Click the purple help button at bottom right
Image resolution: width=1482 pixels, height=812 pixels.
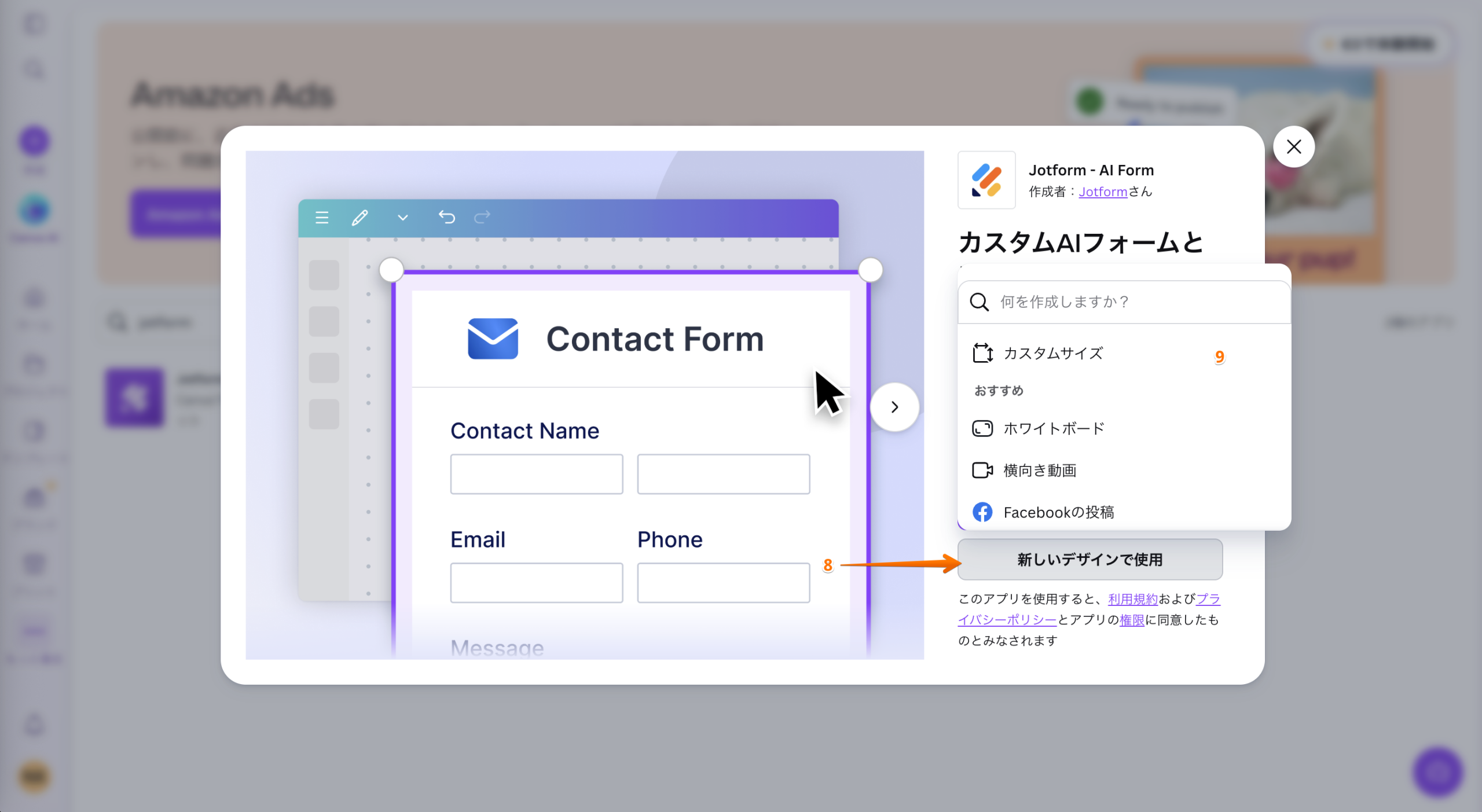tap(1438, 772)
